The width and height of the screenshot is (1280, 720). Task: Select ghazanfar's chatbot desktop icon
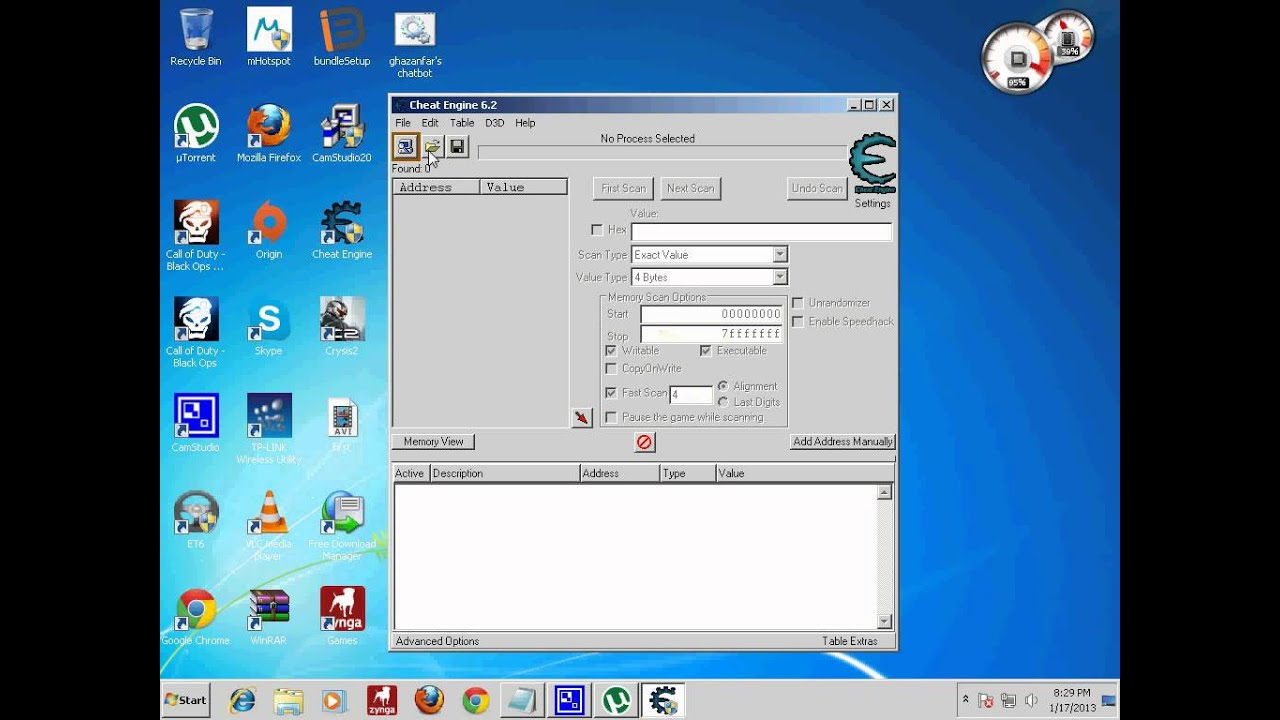click(415, 44)
